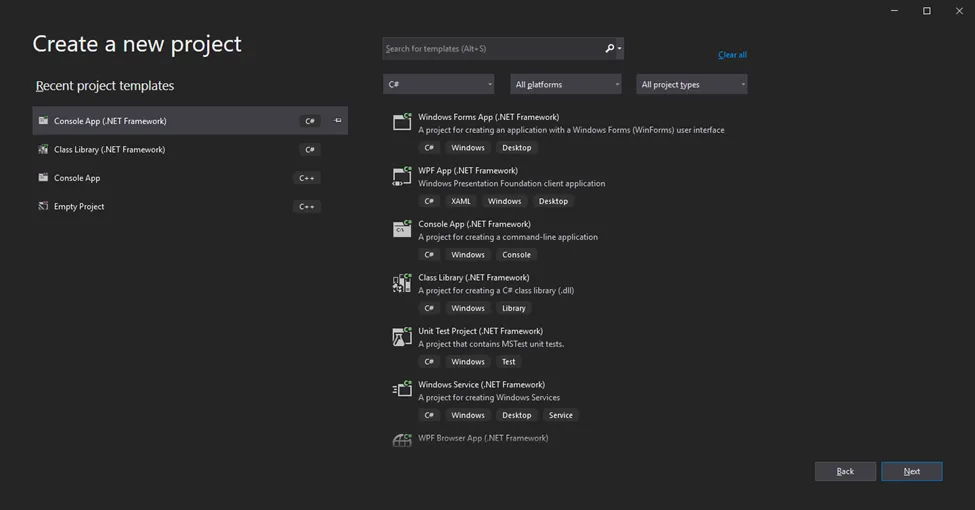Select recent C++ Console App template
This screenshot has height=510, width=975.
[x=77, y=178]
